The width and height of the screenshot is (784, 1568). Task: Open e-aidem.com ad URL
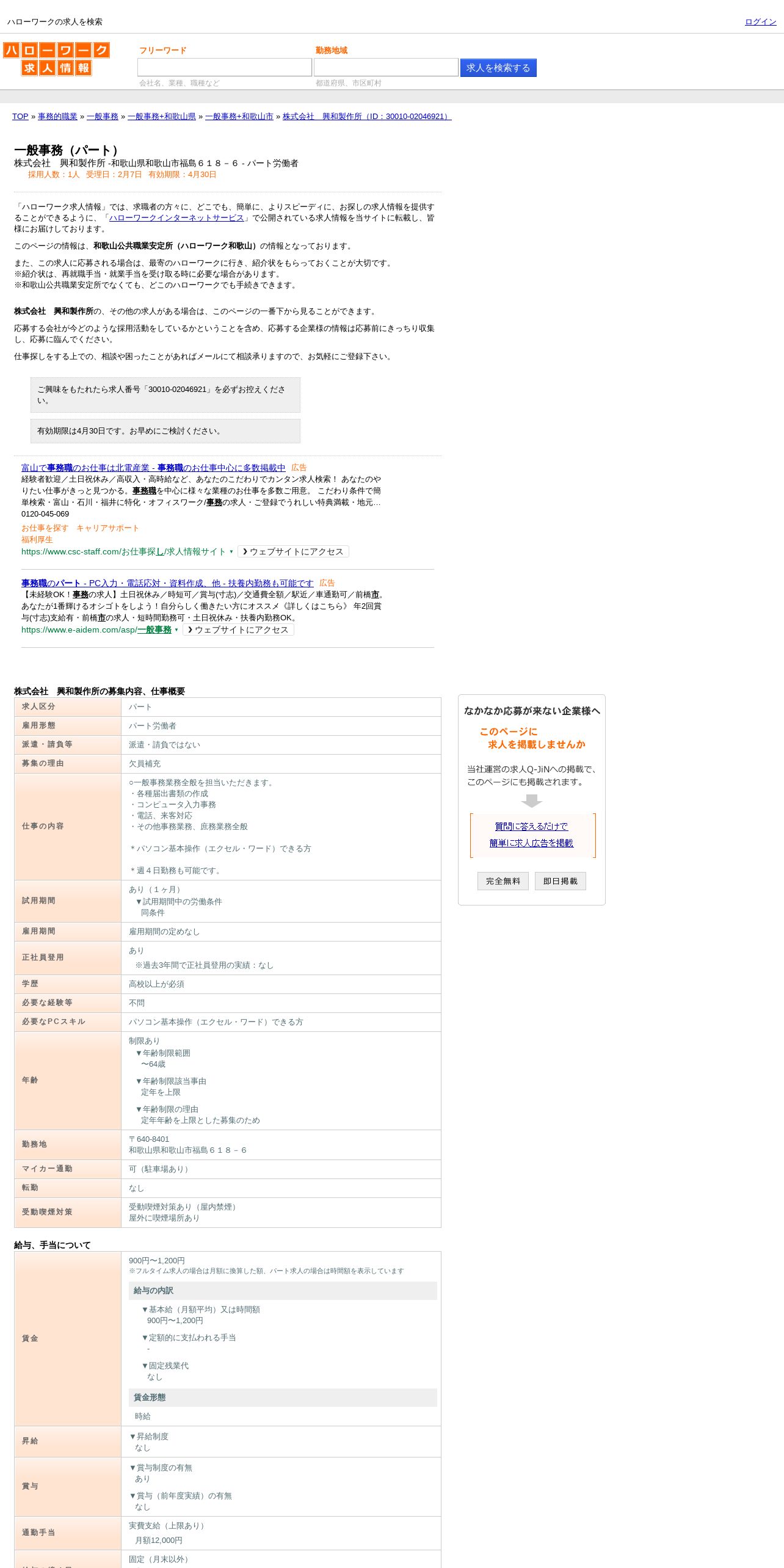coord(96,630)
